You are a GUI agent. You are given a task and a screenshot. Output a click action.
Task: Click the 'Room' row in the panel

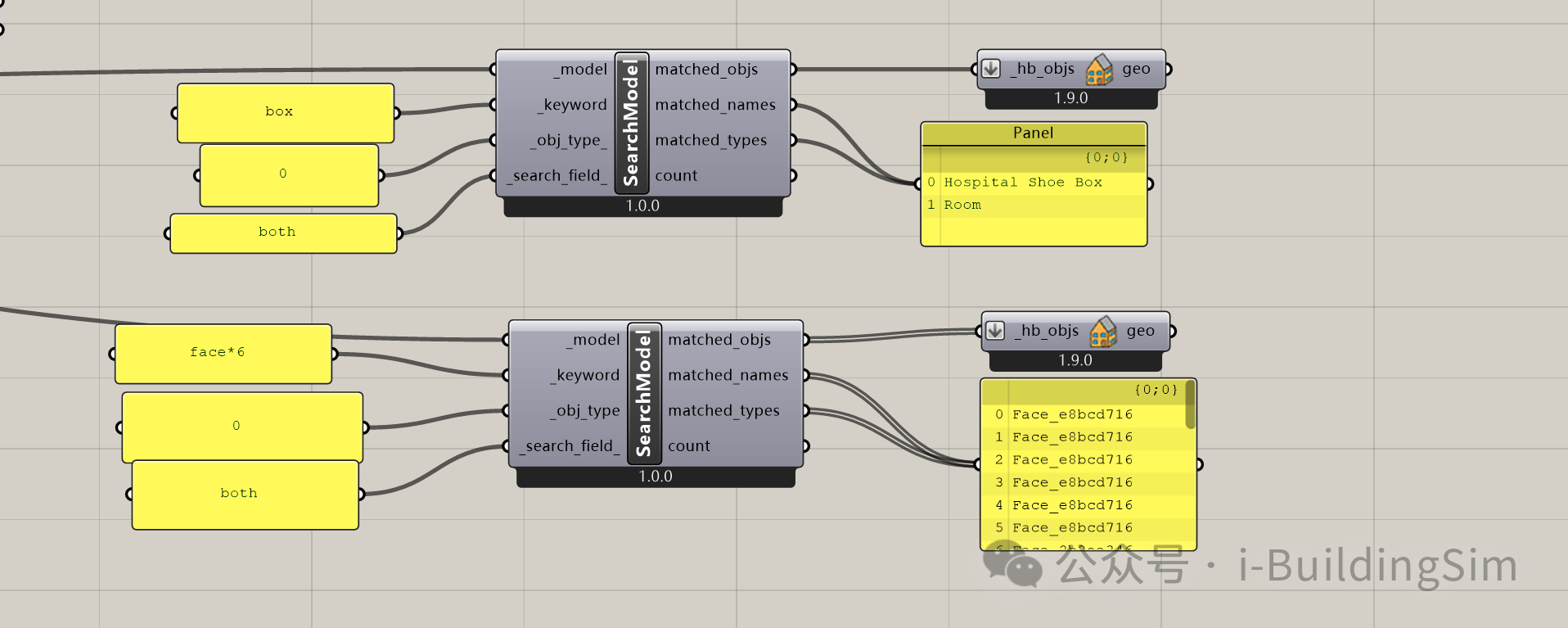(x=962, y=206)
